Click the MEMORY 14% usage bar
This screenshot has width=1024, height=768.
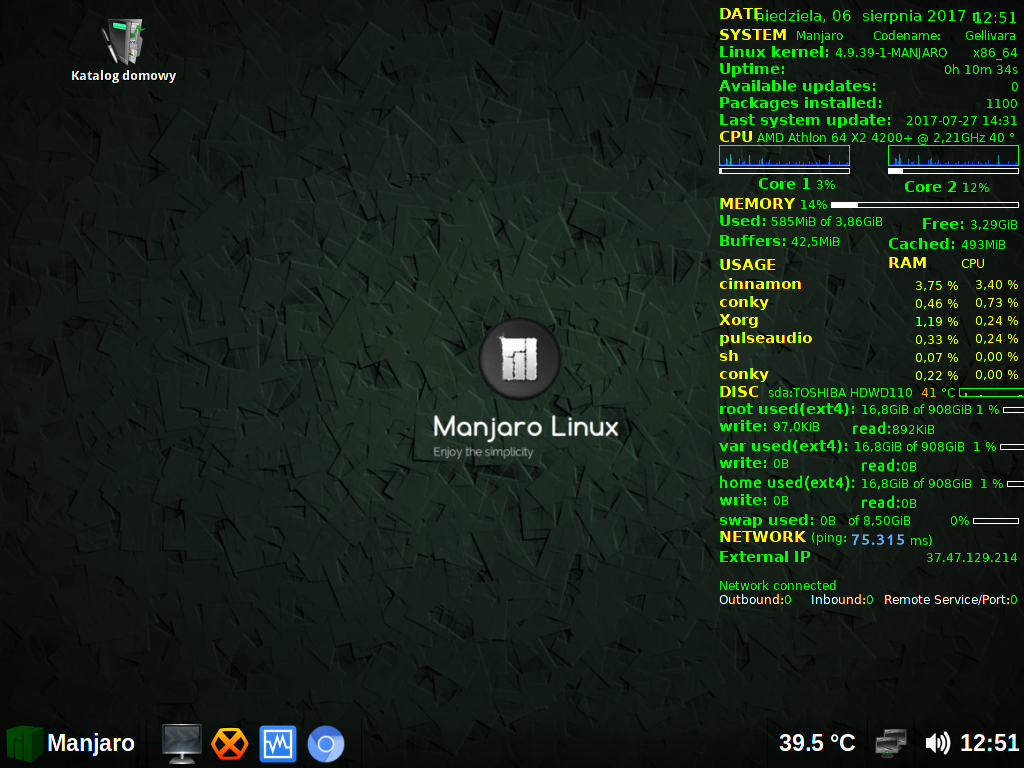coord(925,205)
